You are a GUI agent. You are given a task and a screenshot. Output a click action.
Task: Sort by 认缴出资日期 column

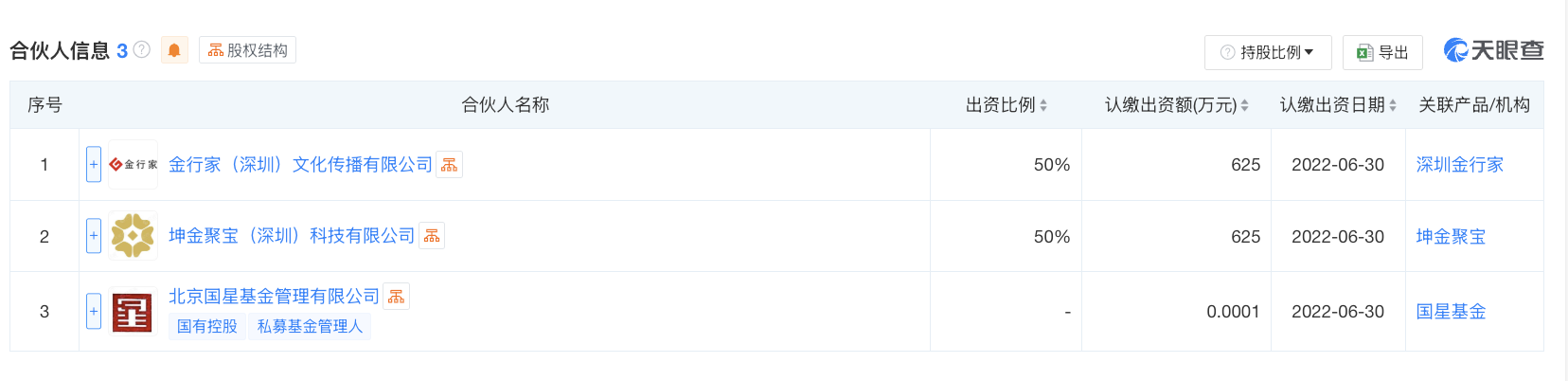click(x=1393, y=105)
